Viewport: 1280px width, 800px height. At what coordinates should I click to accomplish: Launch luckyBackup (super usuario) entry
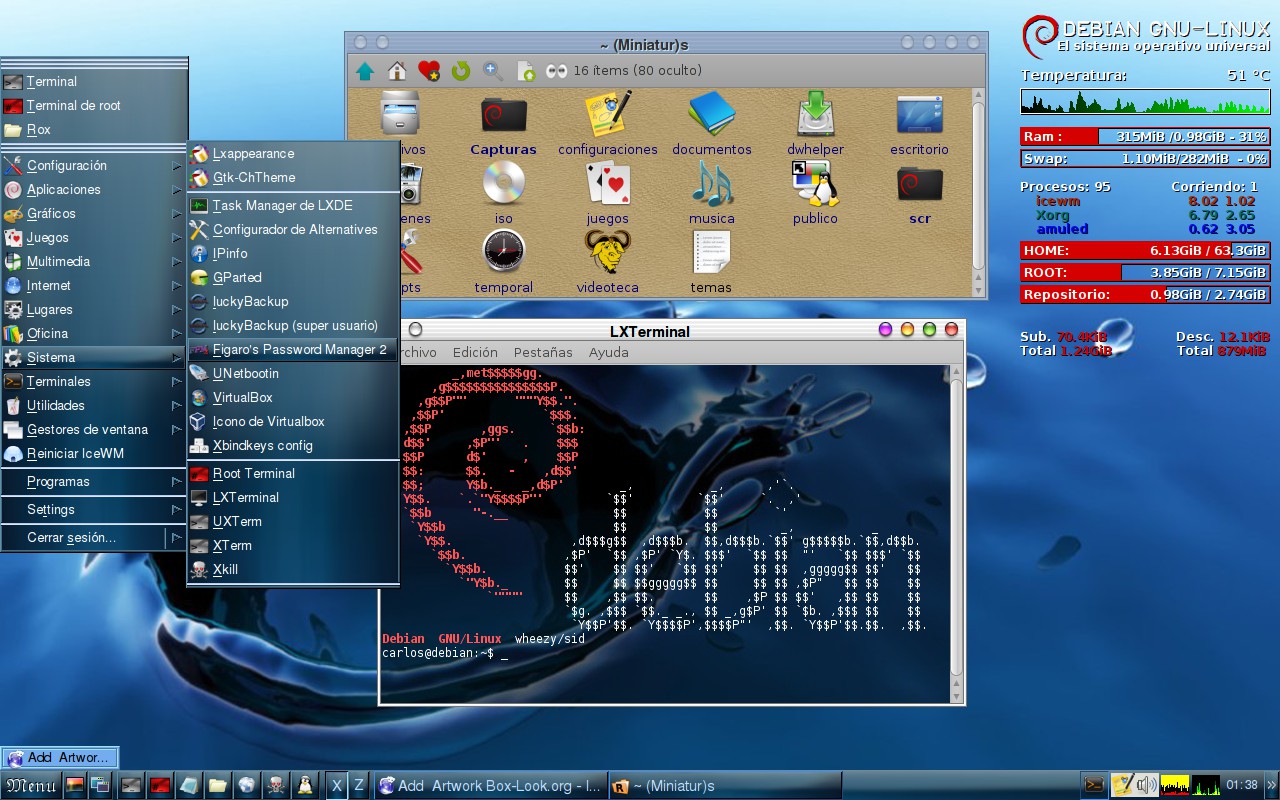click(x=293, y=325)
